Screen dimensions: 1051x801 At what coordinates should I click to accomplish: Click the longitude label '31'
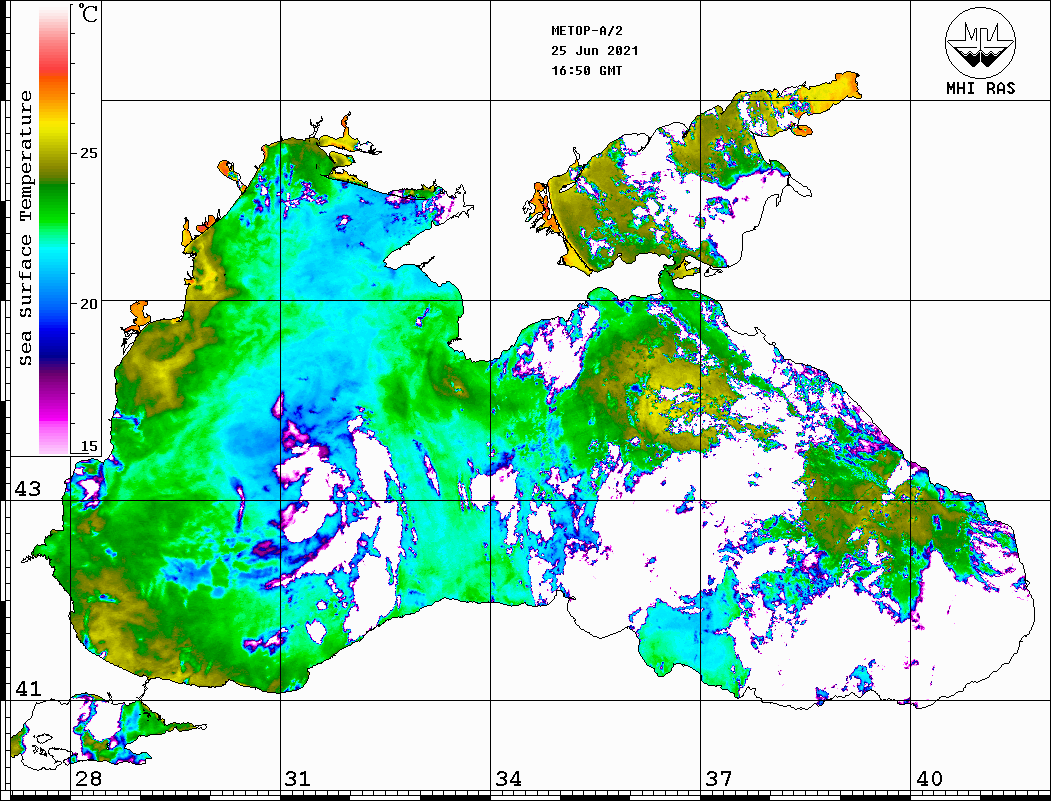point(298,779)
